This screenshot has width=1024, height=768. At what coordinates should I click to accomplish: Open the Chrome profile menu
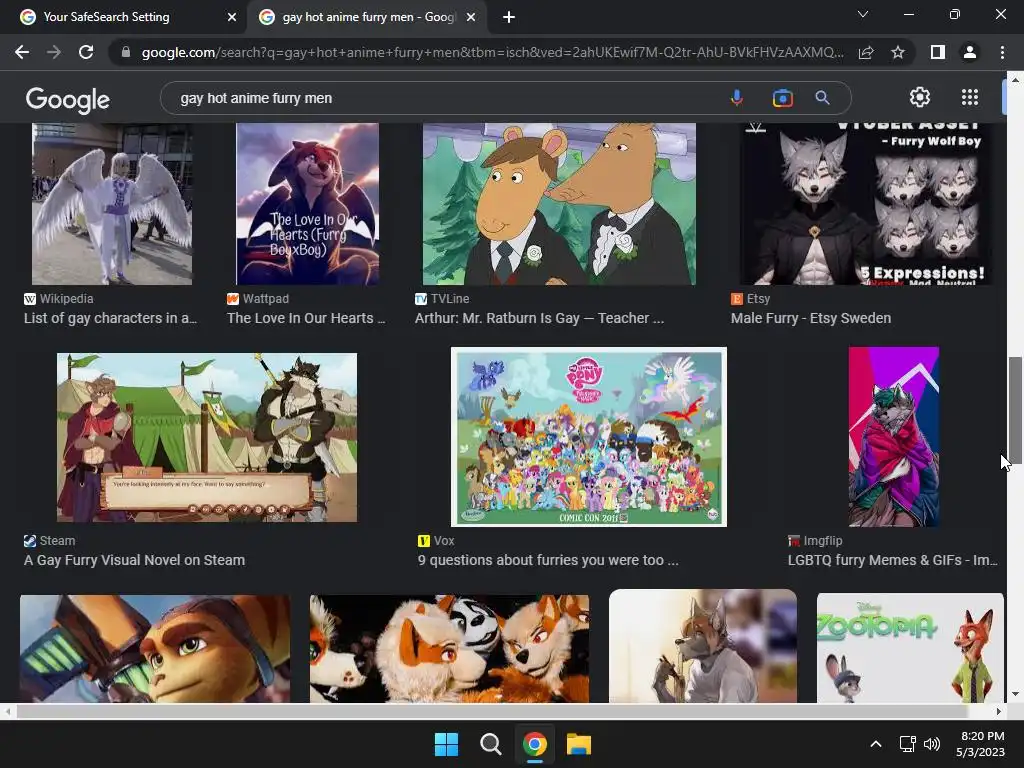970,52
